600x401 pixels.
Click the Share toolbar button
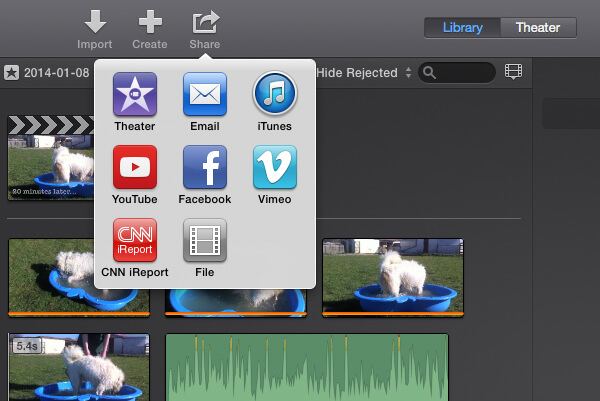pyautogui.click(x=205, y=30)
